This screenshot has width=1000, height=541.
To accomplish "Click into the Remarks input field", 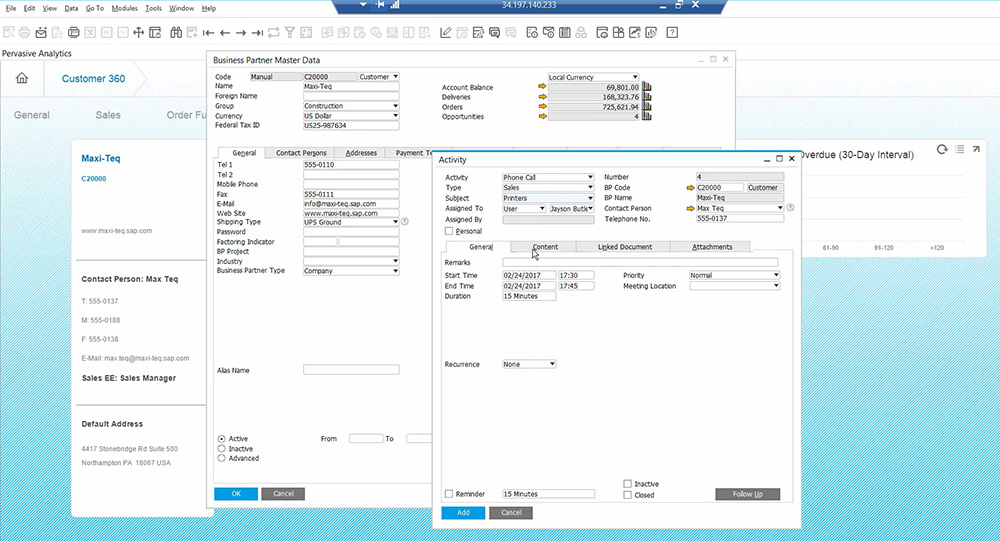I will pos(640,262).
